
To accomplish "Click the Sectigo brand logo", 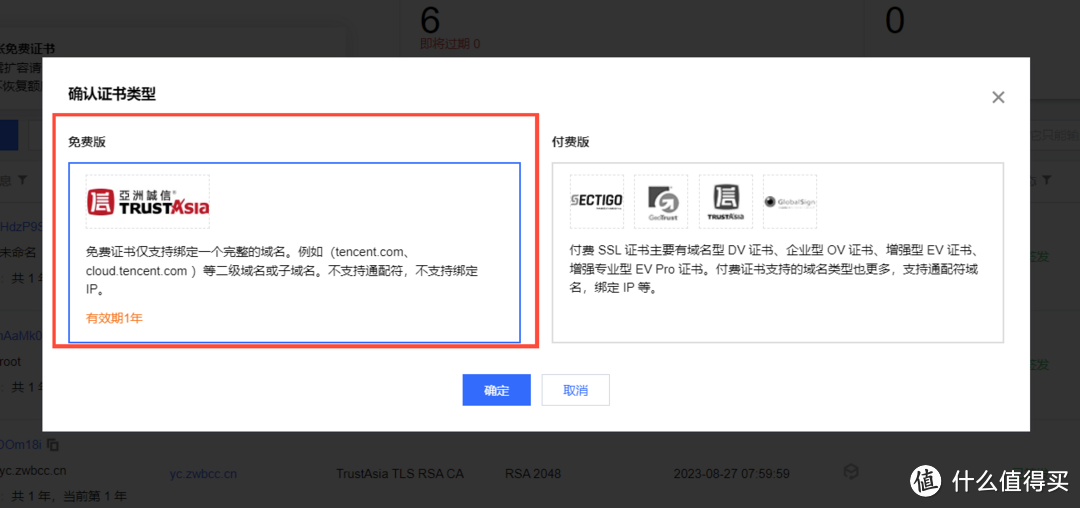I will 597,201.
